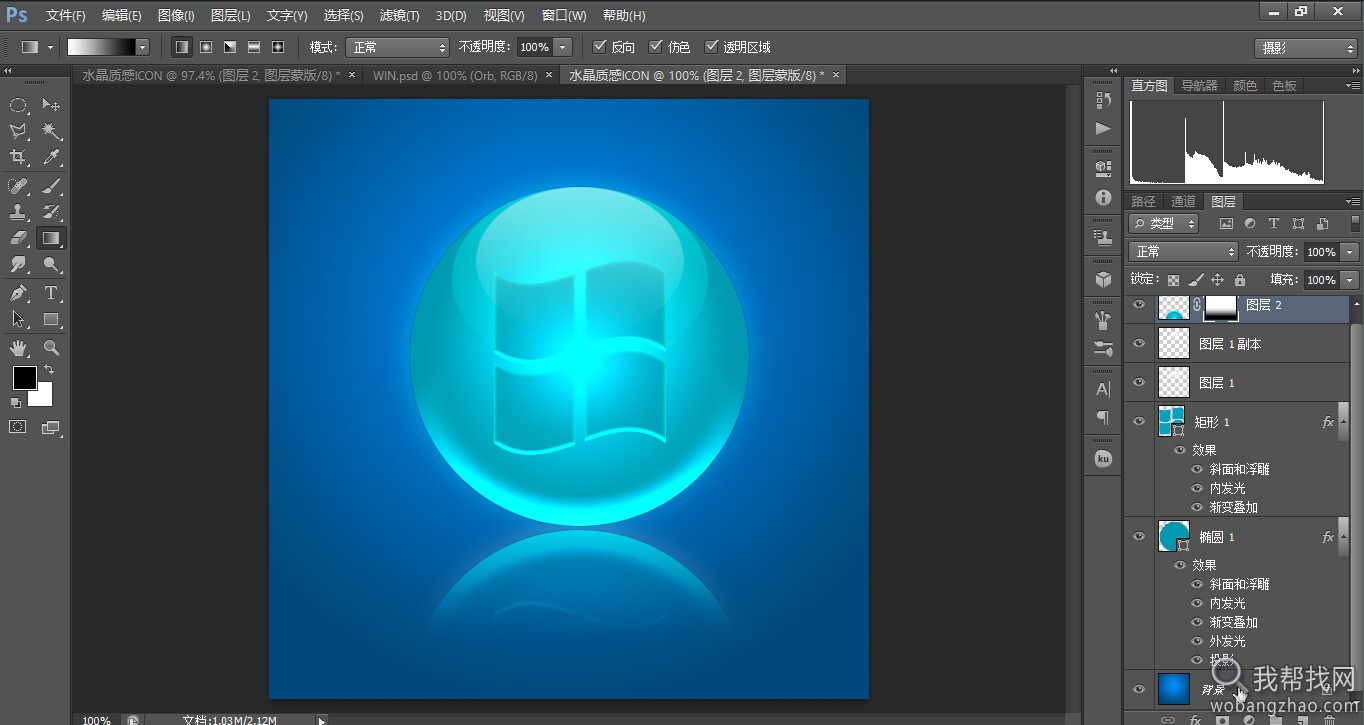Hide the 矩形 1 layer

(1138, 421)
